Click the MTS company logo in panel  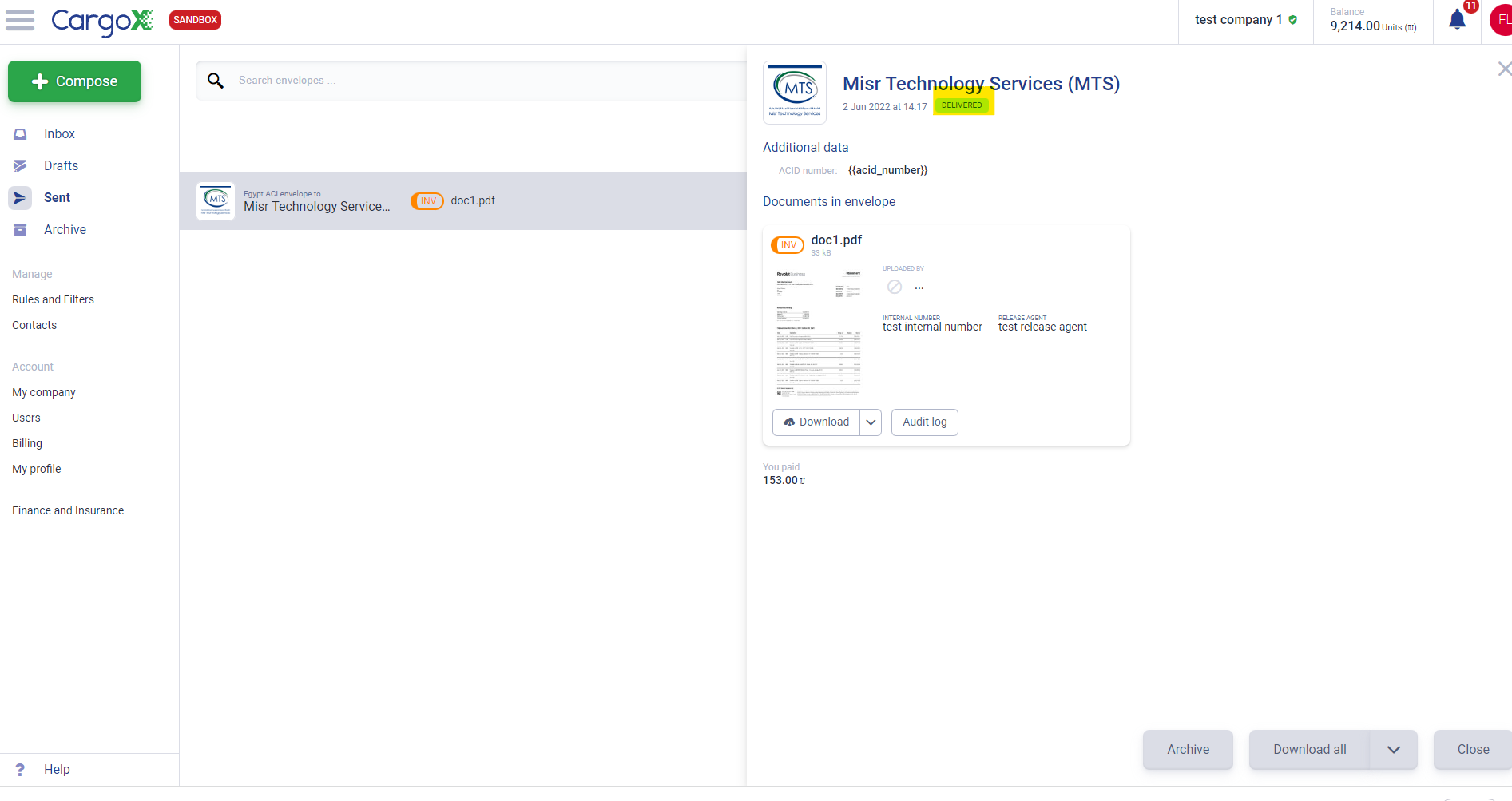(x=795, y=93)
